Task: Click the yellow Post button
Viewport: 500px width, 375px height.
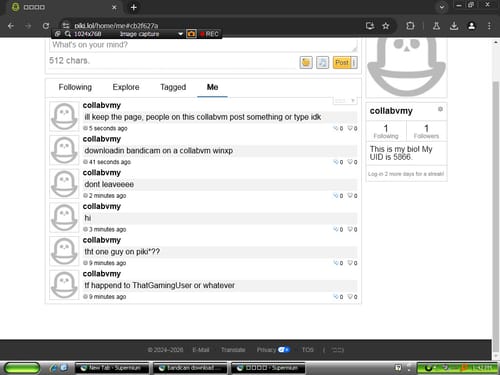Action: (342, 62)
